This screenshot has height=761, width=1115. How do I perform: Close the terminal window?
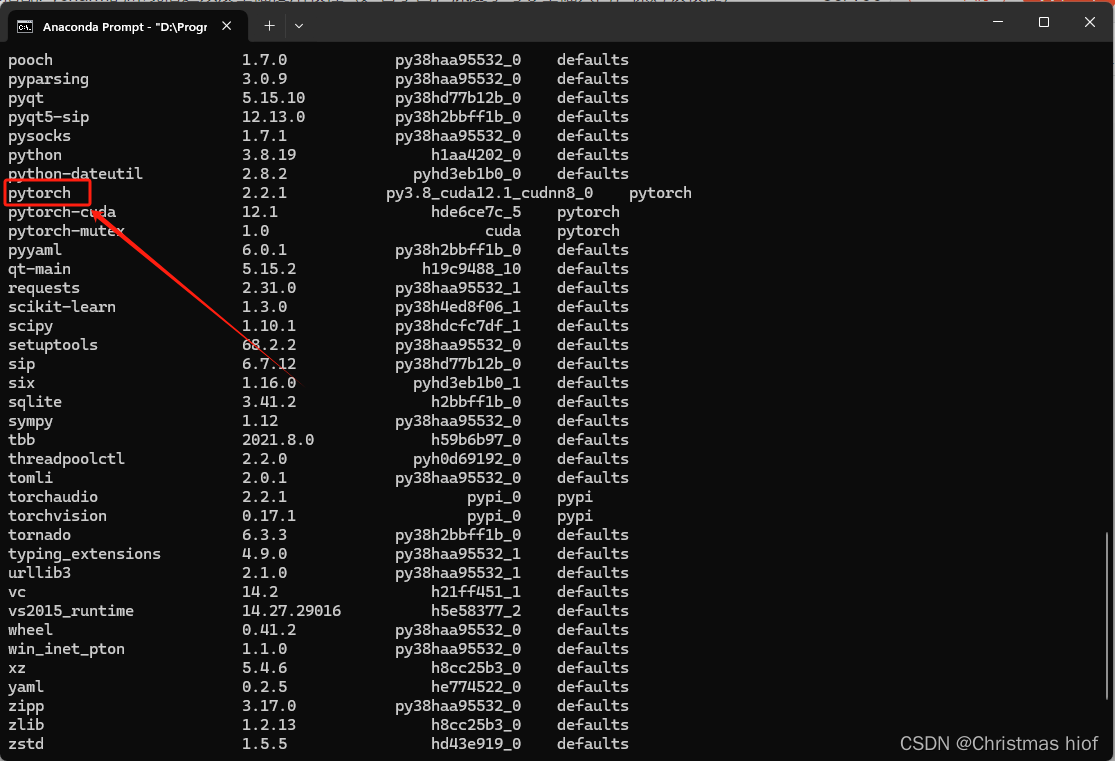tap(1089, 22)
